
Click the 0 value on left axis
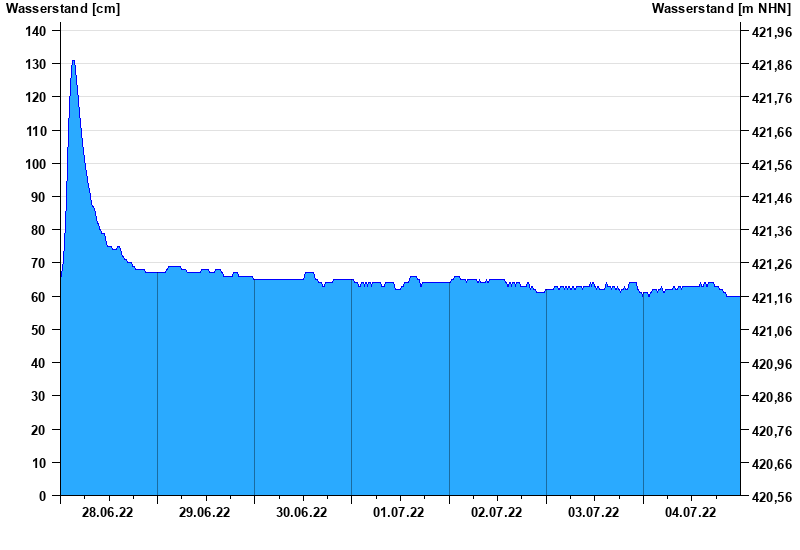(x=42, y=496)
